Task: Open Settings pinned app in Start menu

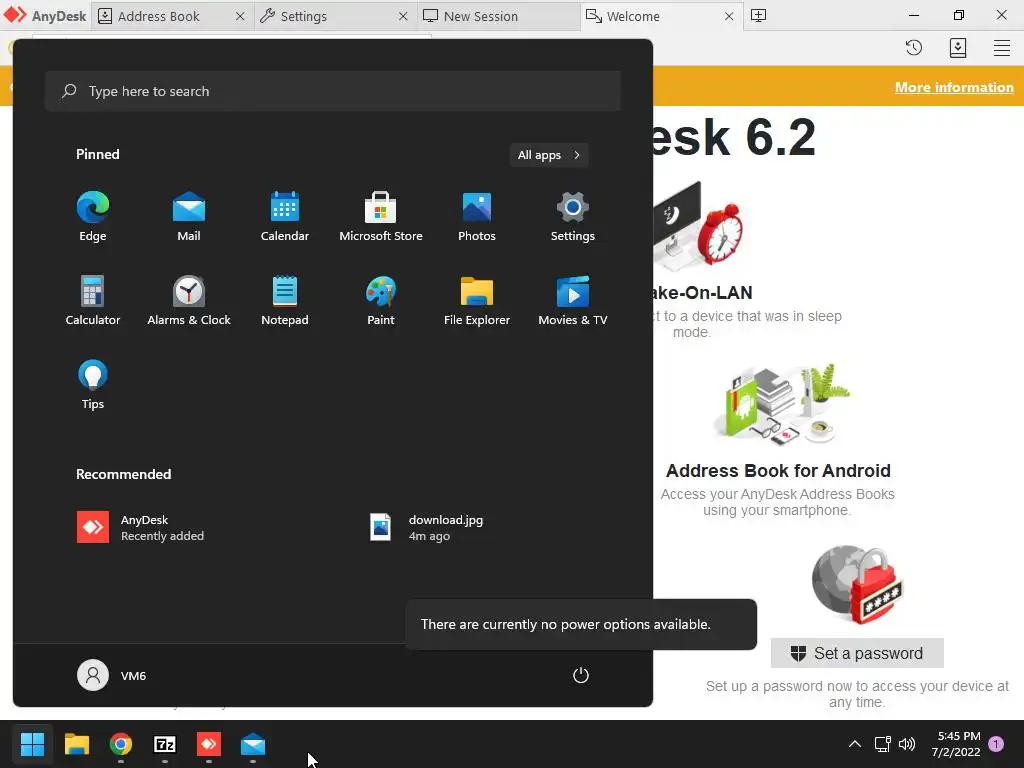Action: click(573, 217)
